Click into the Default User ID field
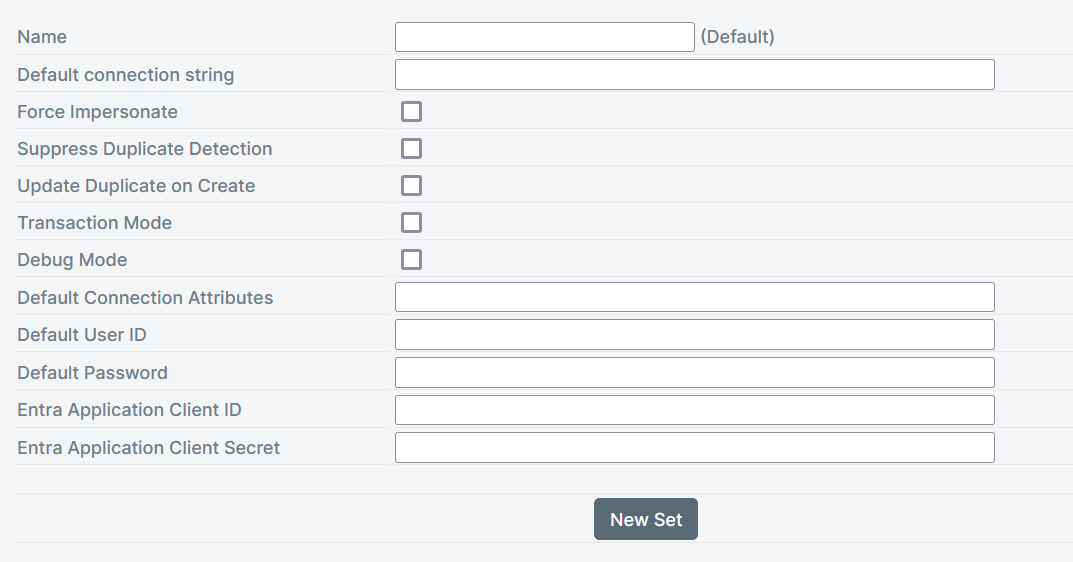The height and width of the screenshot is (562, 1073). pyautogui.click(x=694, y=335)
